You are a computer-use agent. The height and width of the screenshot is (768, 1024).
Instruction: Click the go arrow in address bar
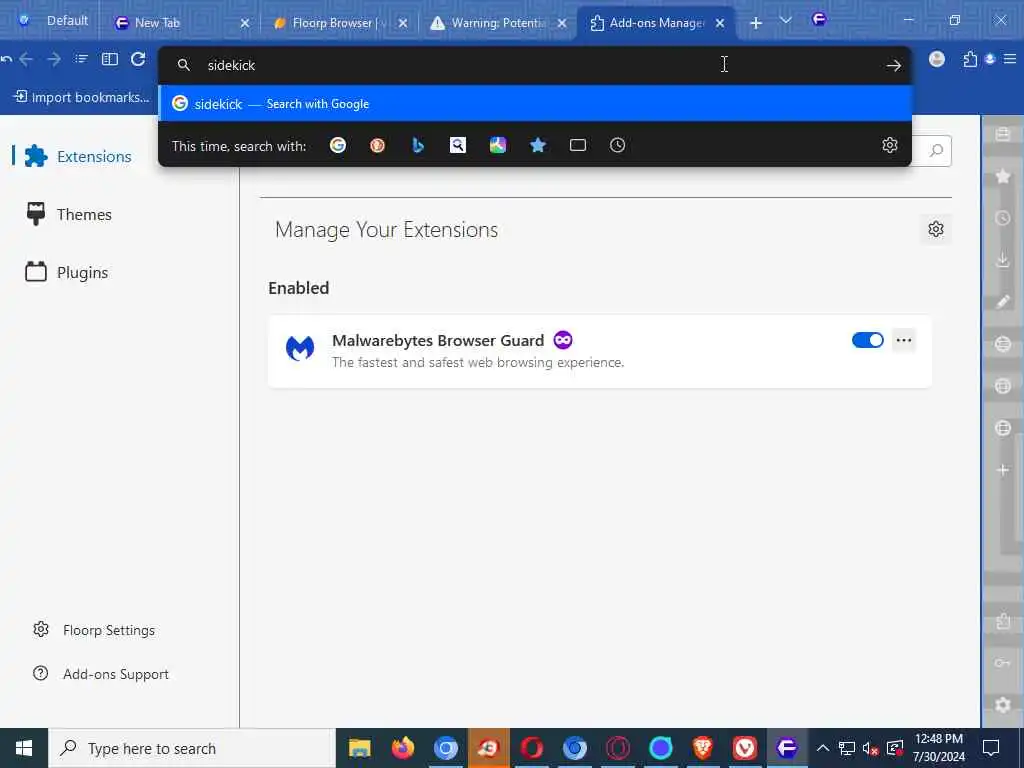click(893, 65)
